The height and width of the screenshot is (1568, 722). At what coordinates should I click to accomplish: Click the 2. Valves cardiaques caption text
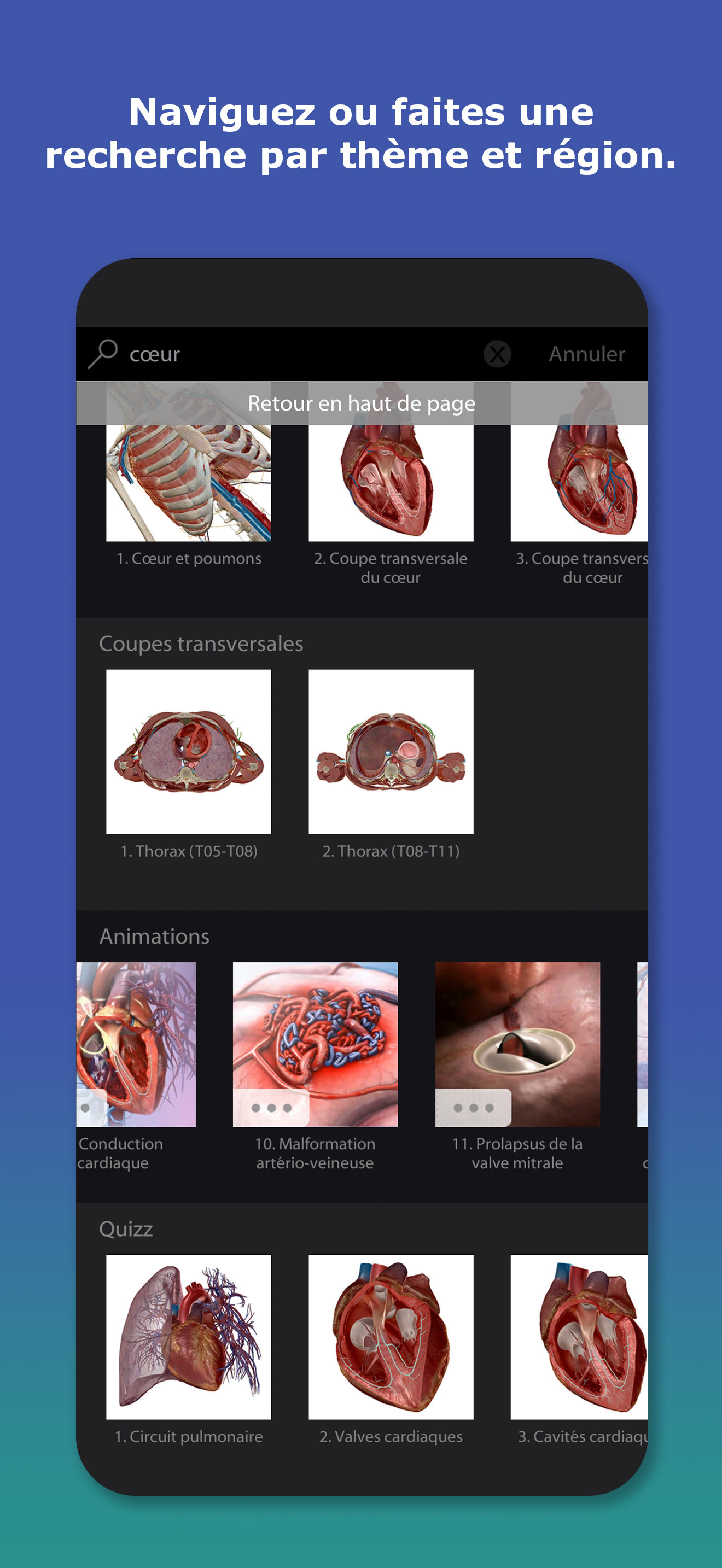coord(391,1437)
